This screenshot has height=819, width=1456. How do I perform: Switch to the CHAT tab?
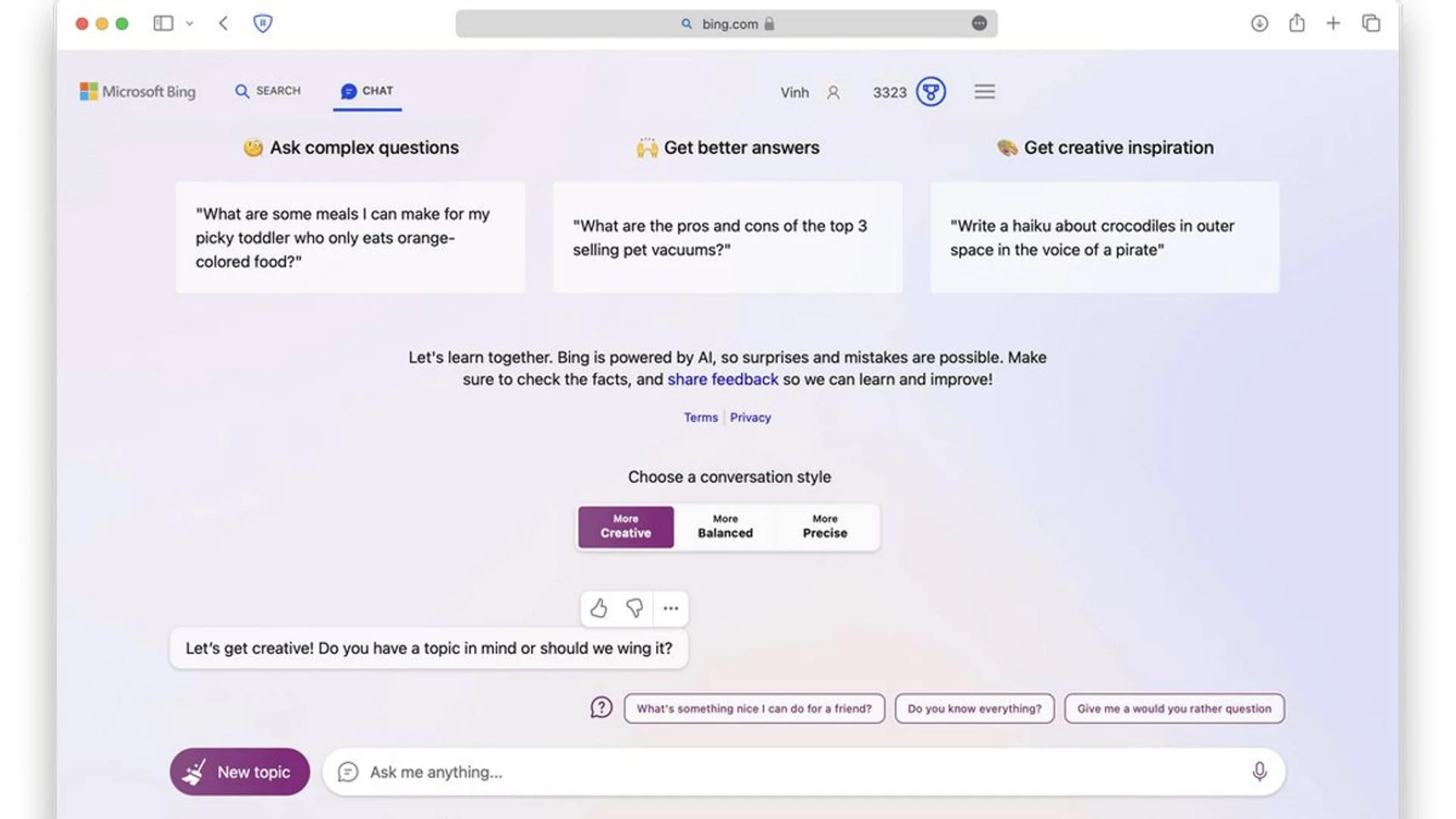point(365,92)
